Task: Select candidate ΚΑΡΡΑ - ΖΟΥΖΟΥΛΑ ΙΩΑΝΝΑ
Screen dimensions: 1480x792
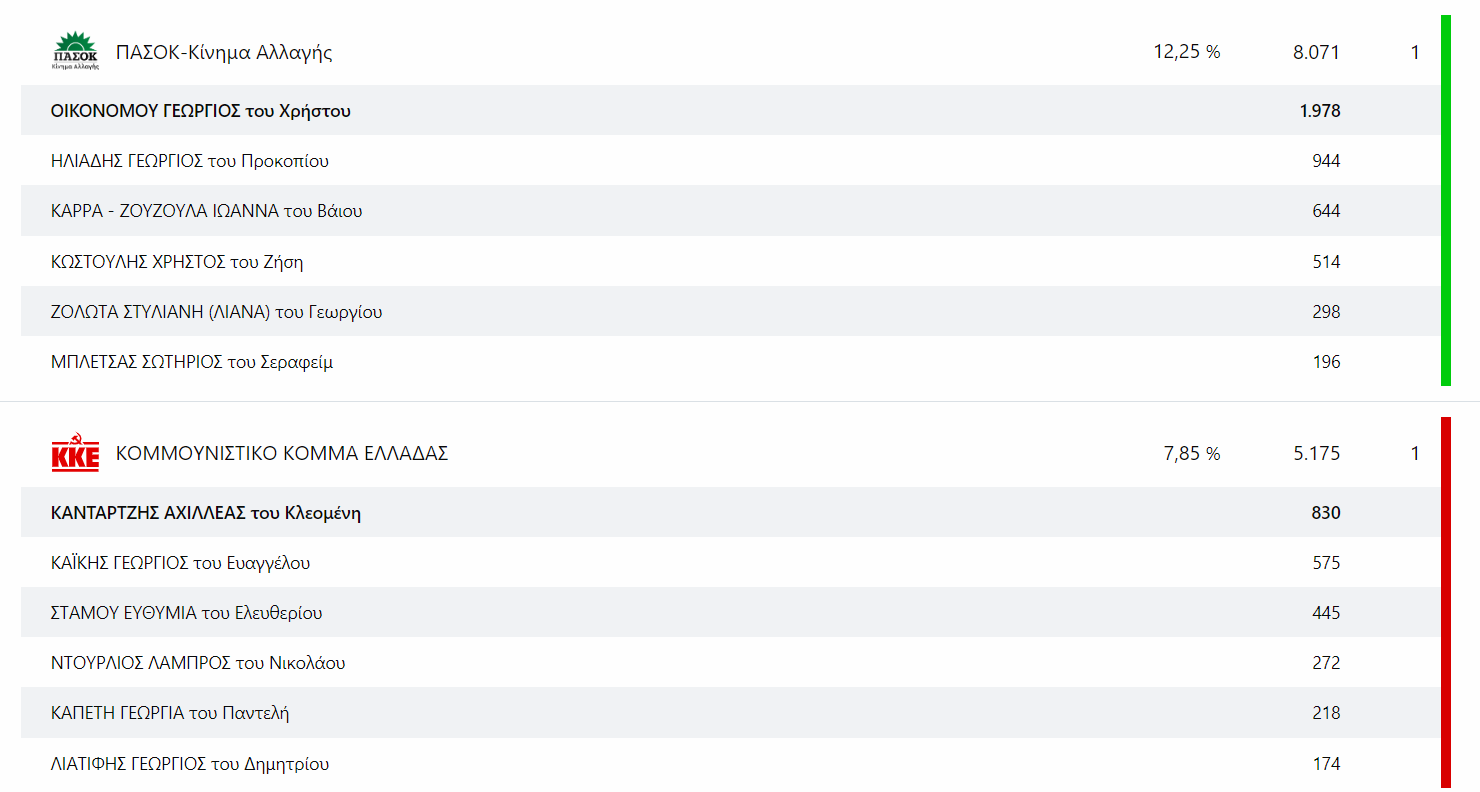Action: (206, 211)
